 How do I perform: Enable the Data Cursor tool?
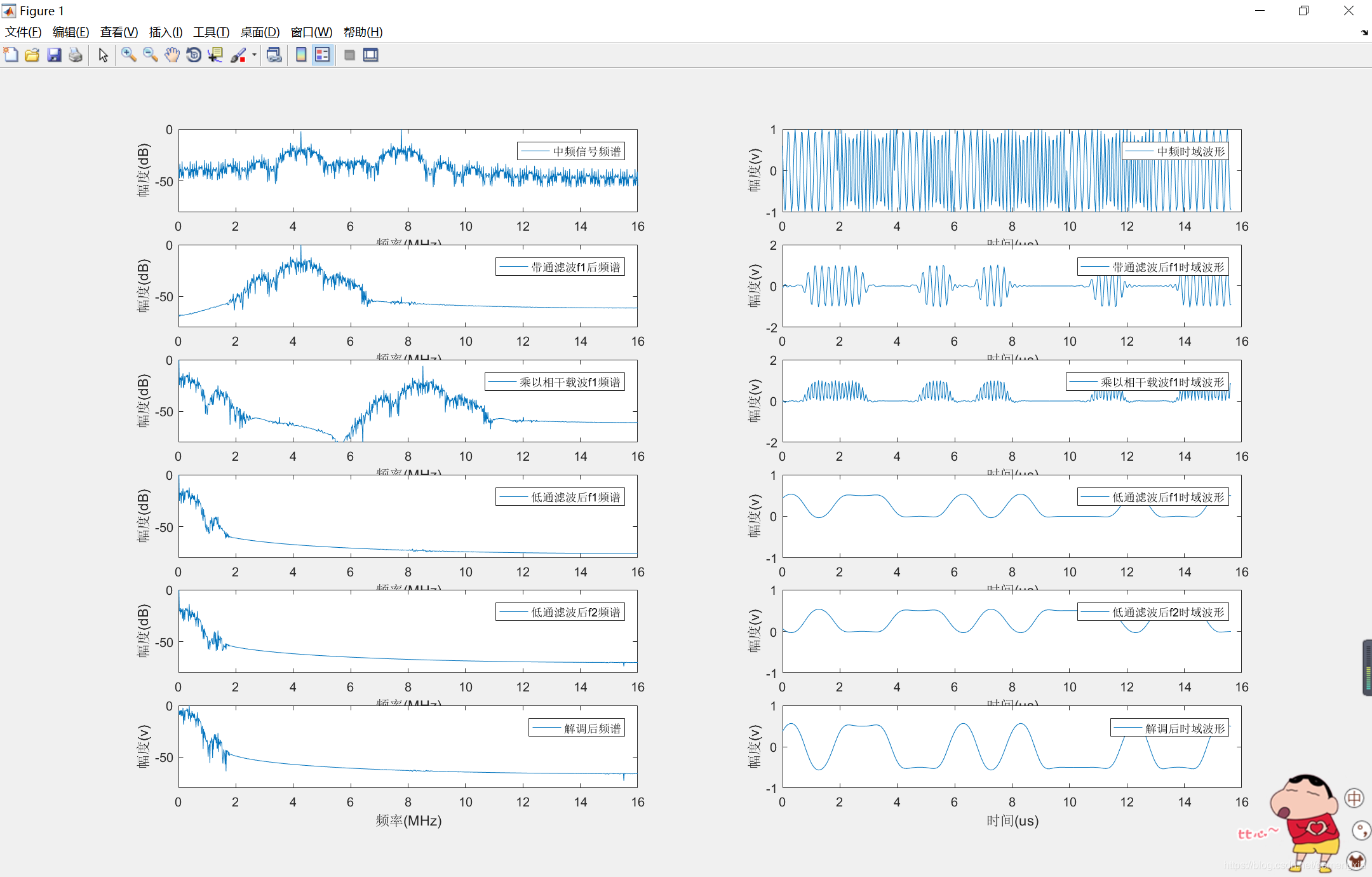click(215, 55)
